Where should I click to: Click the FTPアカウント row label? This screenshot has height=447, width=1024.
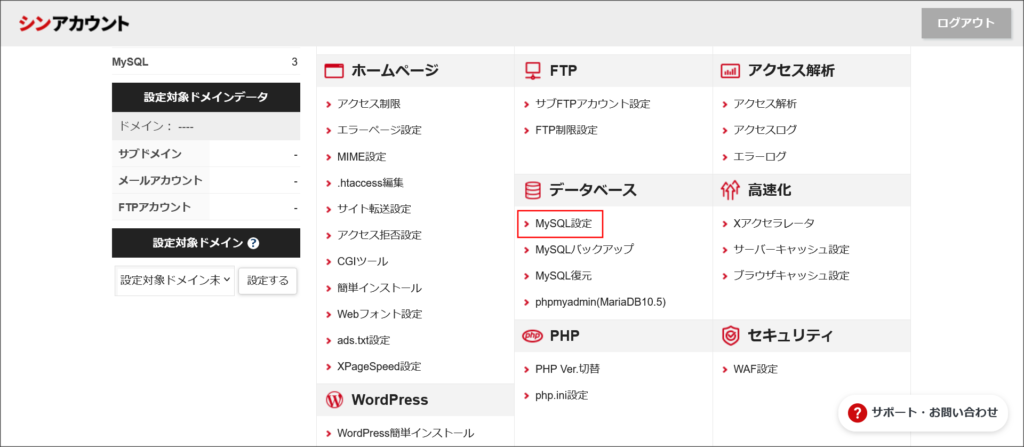click(x=155, y=207)
